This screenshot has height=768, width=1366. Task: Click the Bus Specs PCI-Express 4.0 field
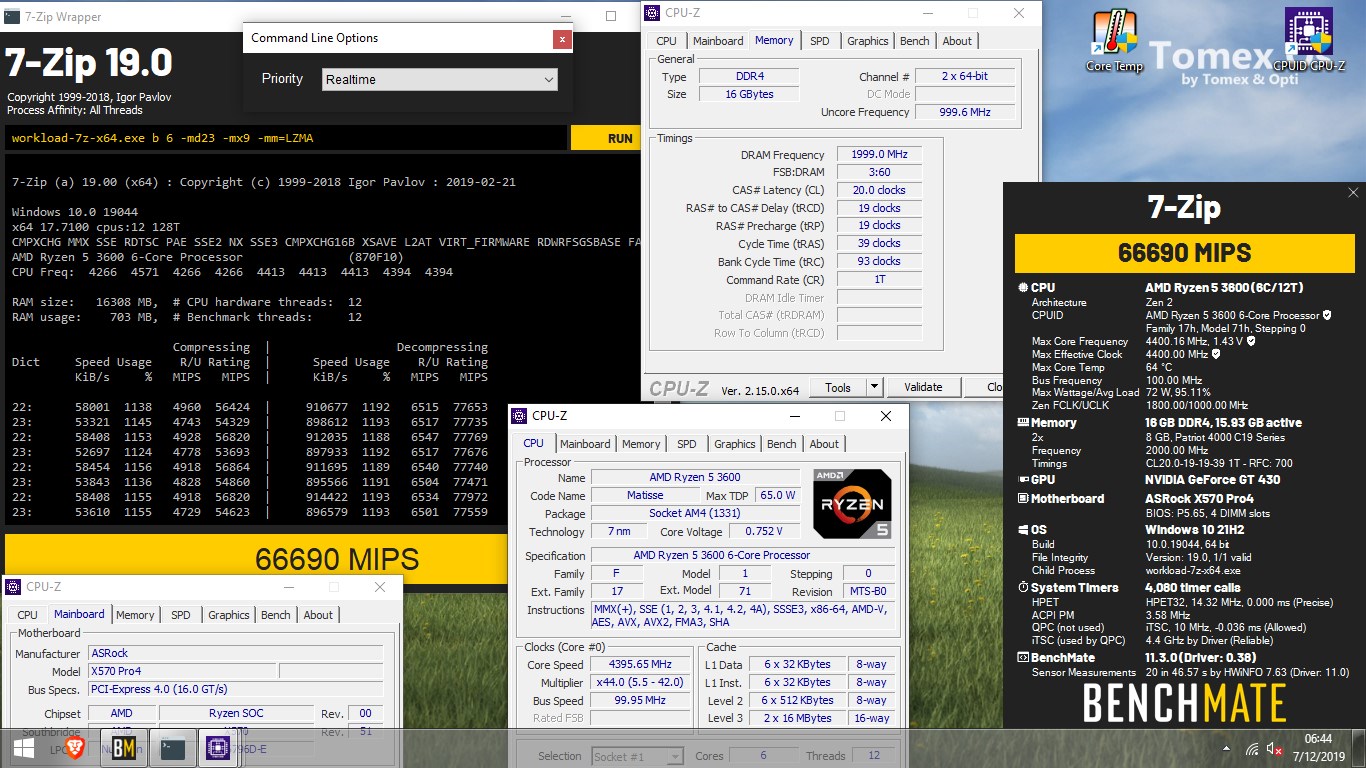[x=236, y=689]
